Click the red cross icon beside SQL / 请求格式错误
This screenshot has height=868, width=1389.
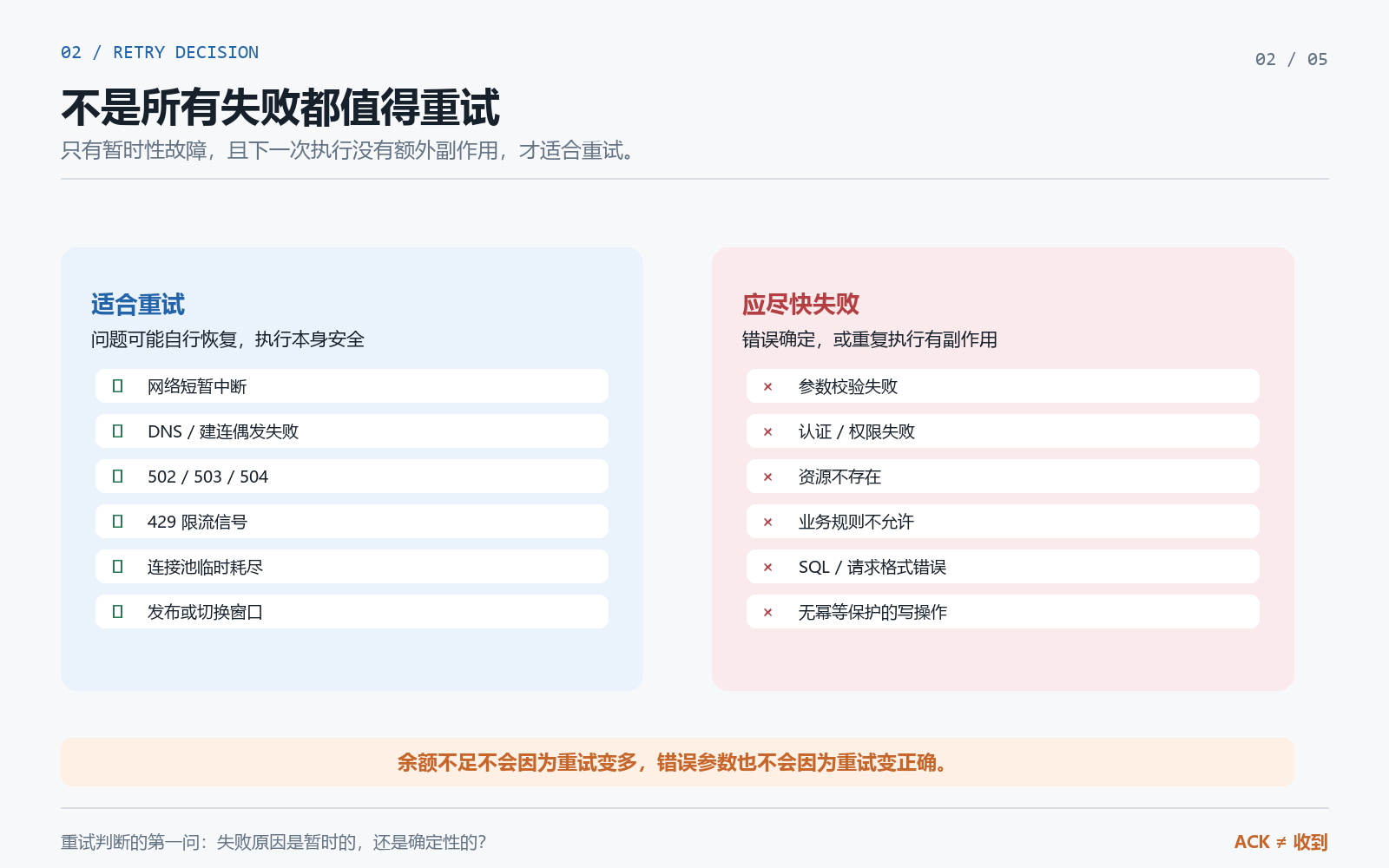[x=767, y=568]
